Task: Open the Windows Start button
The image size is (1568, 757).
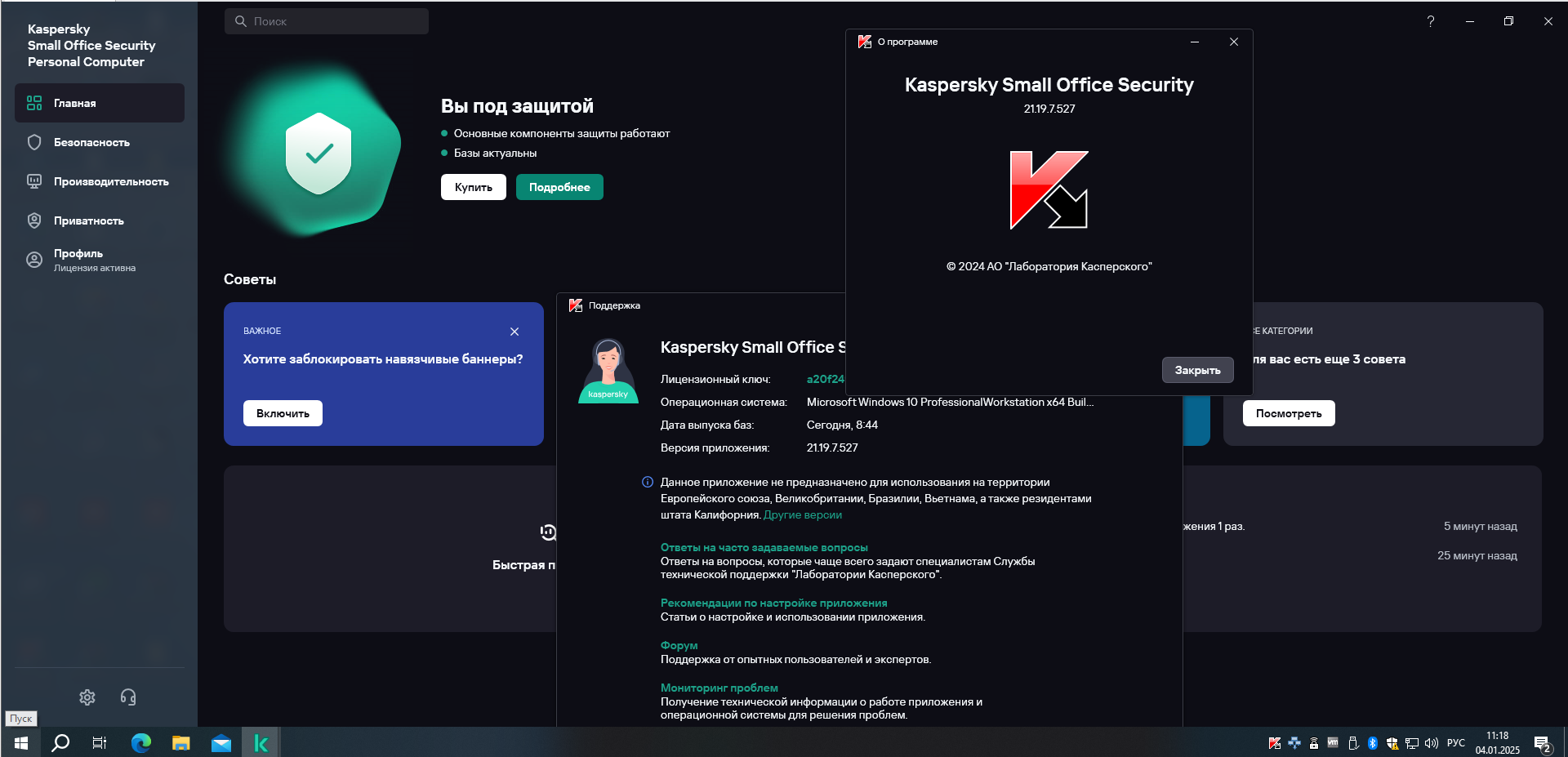Action: pyautogui.click(x=21, y=742)
